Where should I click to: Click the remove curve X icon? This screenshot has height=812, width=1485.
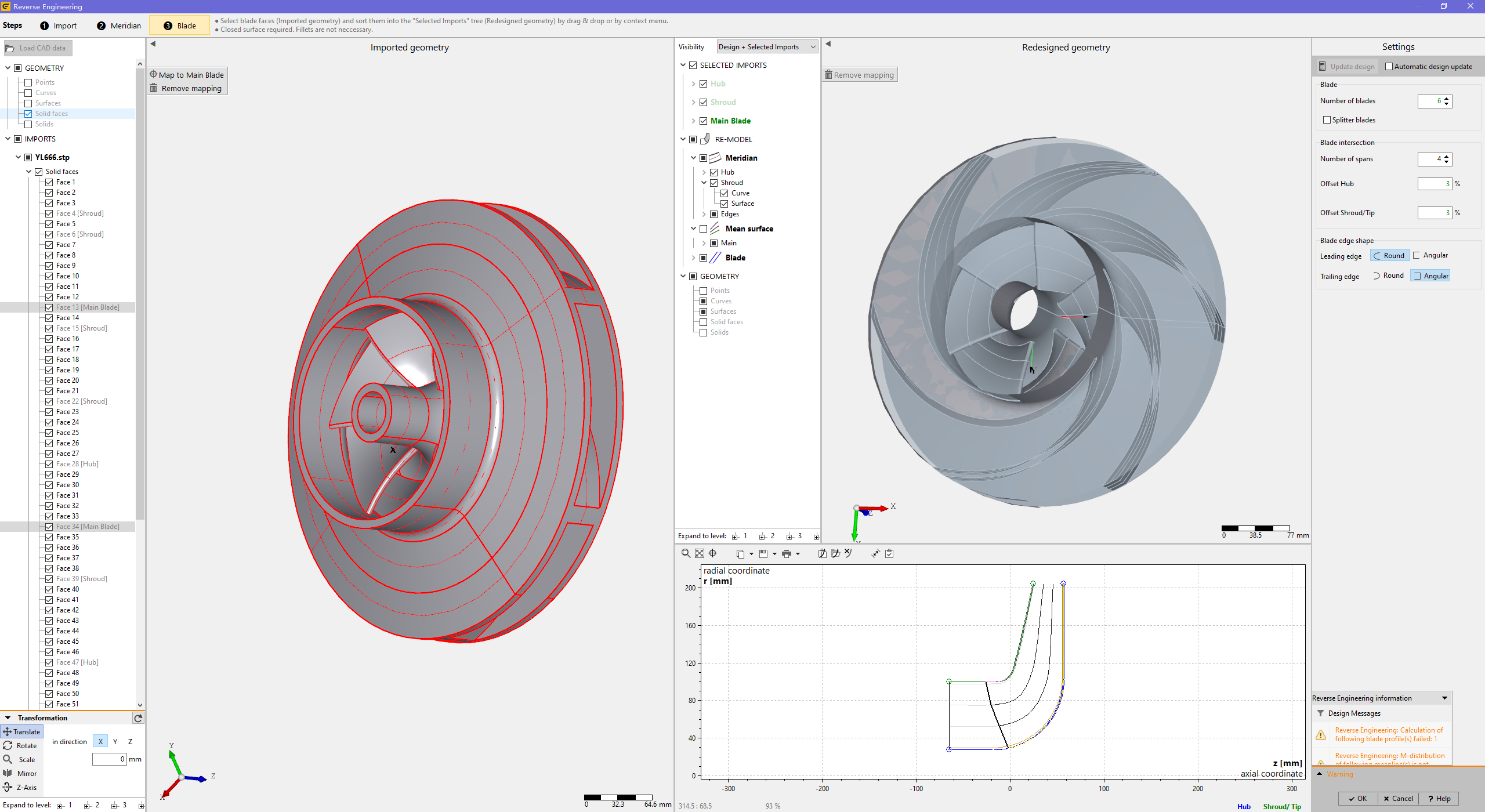[849, 553]
